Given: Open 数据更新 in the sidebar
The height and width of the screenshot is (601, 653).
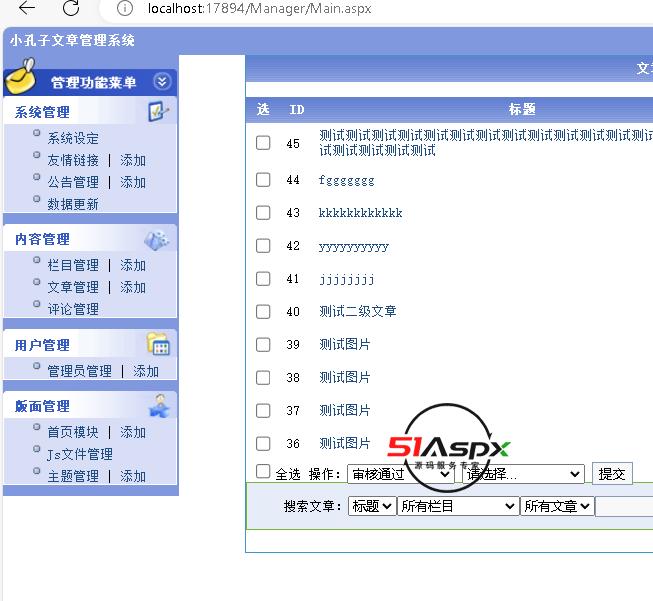Looking at the screenshot, I should point(73,204).
